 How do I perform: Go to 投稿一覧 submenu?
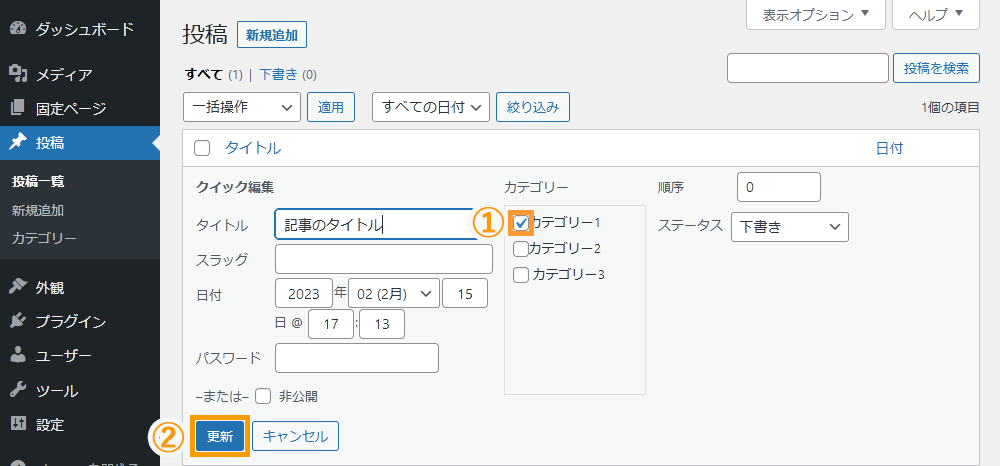pyautogui.click(x=38, y=182)
